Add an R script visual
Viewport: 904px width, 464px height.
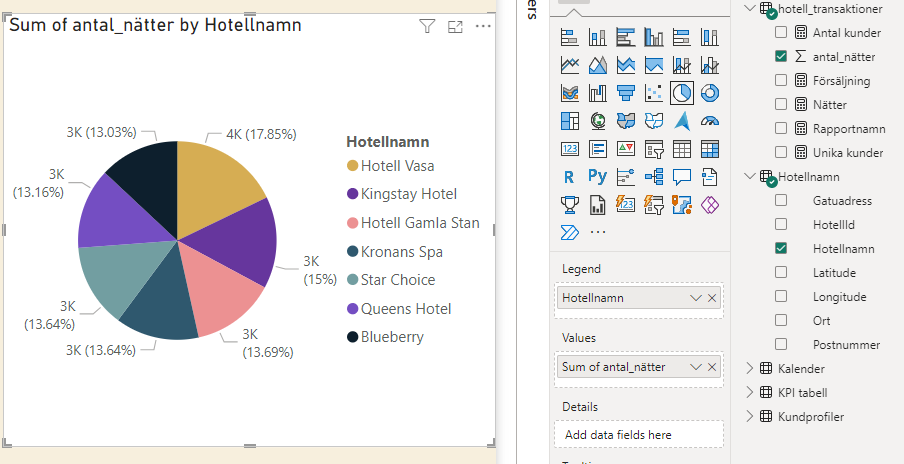click(x=570, y=177)
